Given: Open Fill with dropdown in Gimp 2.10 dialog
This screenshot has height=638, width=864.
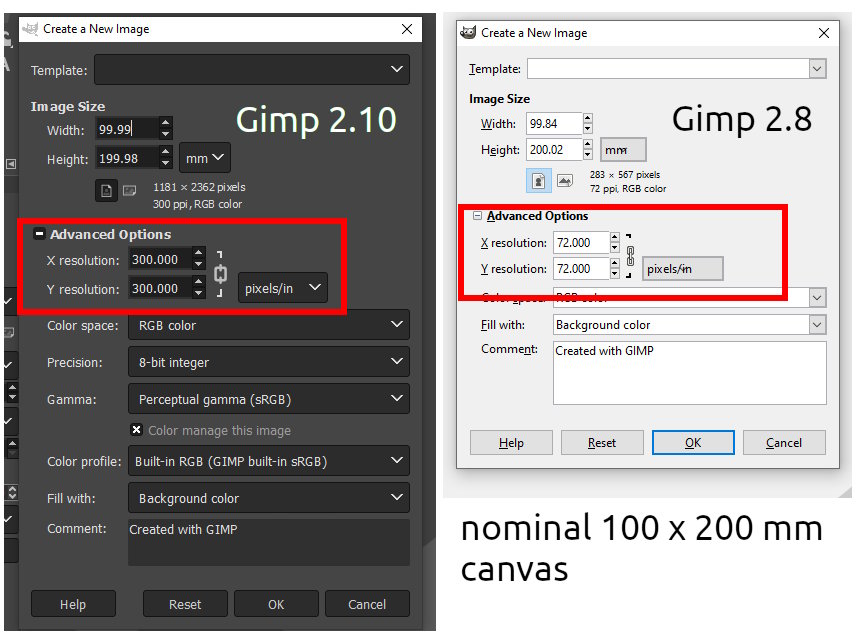Looking at the screenshot, I should tap(269, 498).
